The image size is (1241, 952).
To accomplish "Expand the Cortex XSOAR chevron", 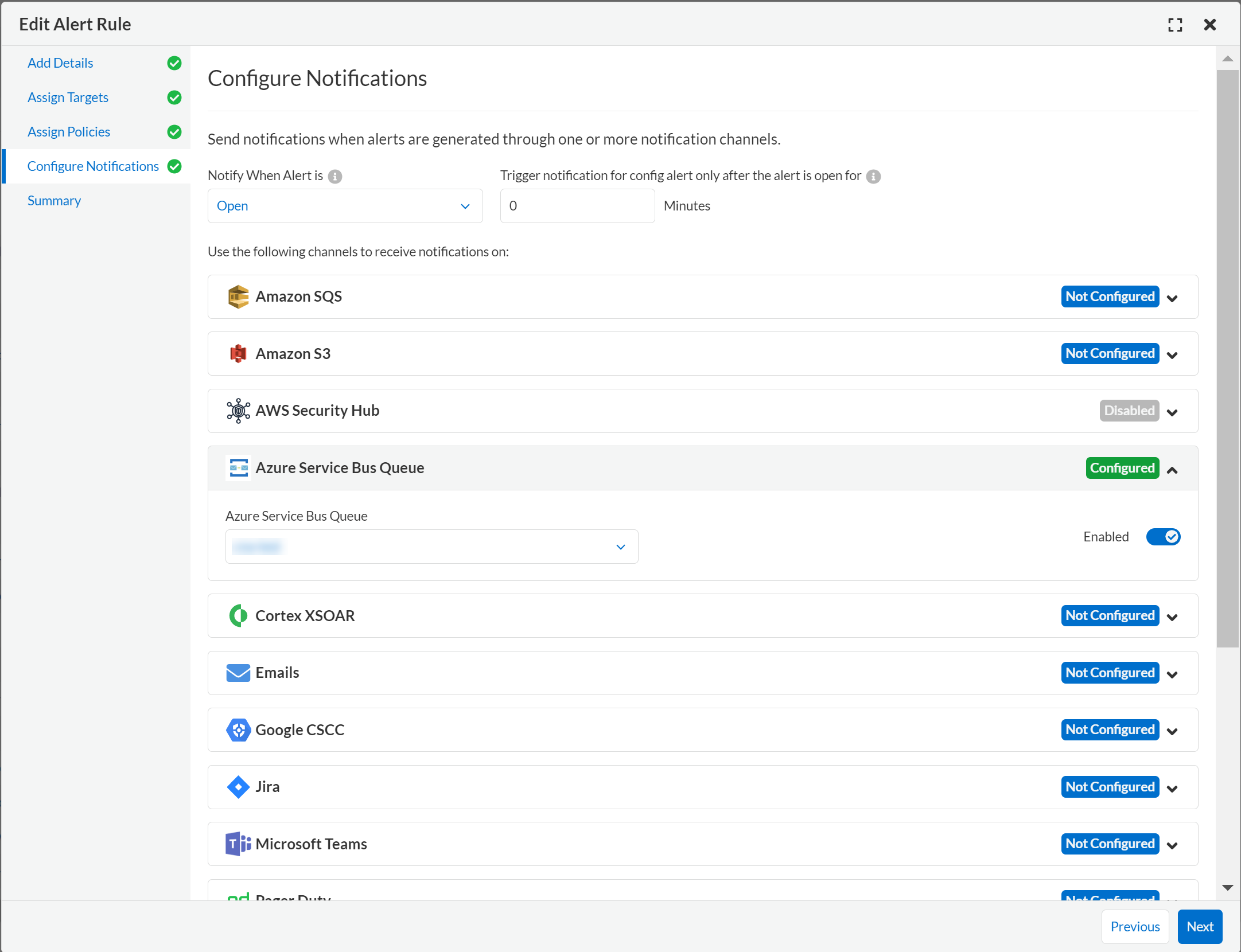I will coord(1172,617).
